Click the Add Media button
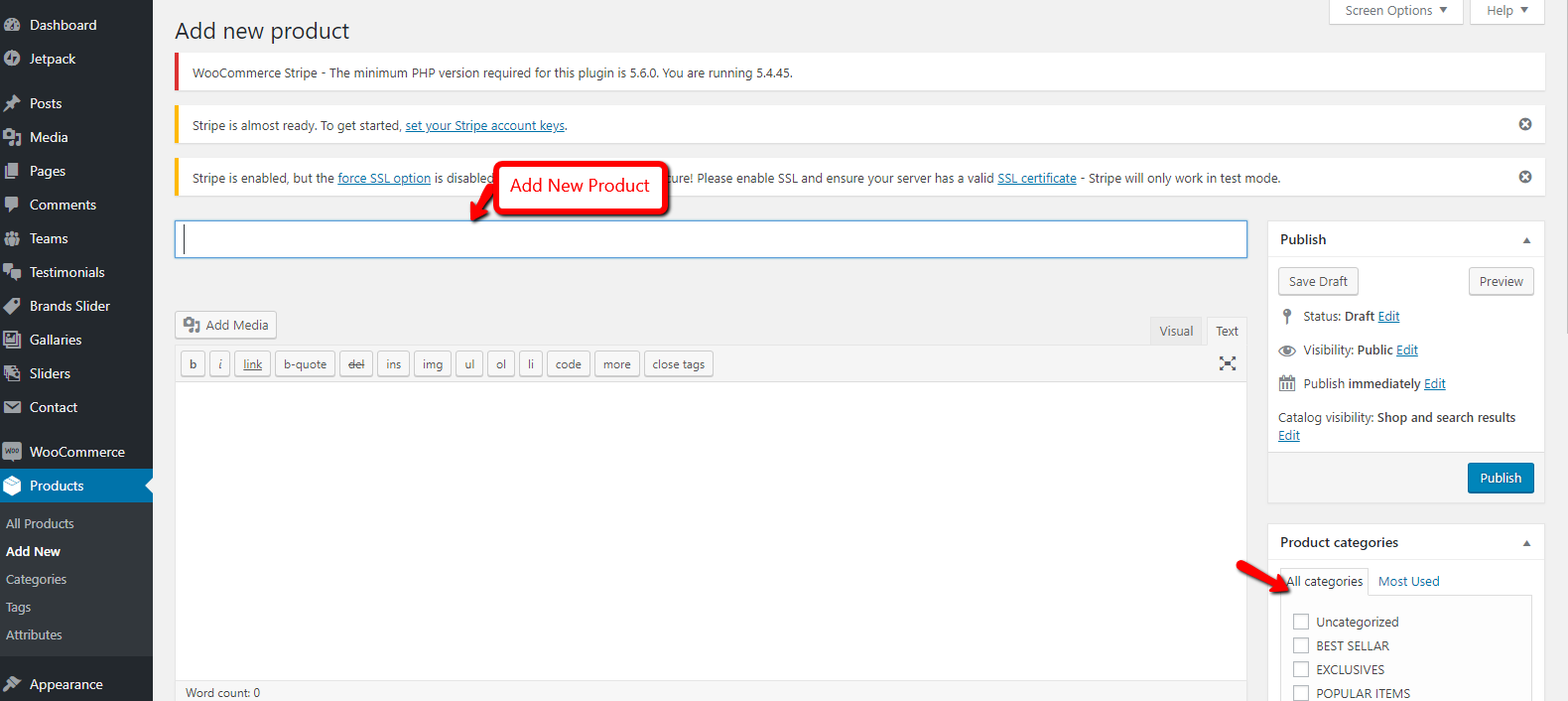1568x701 pixels. click(226, 325)
